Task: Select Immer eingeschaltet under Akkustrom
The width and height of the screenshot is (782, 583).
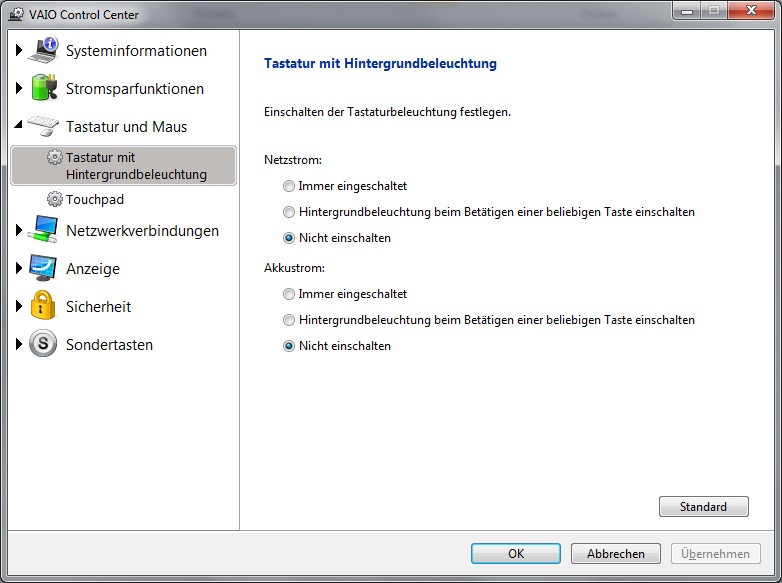Action: pos(289,294)
